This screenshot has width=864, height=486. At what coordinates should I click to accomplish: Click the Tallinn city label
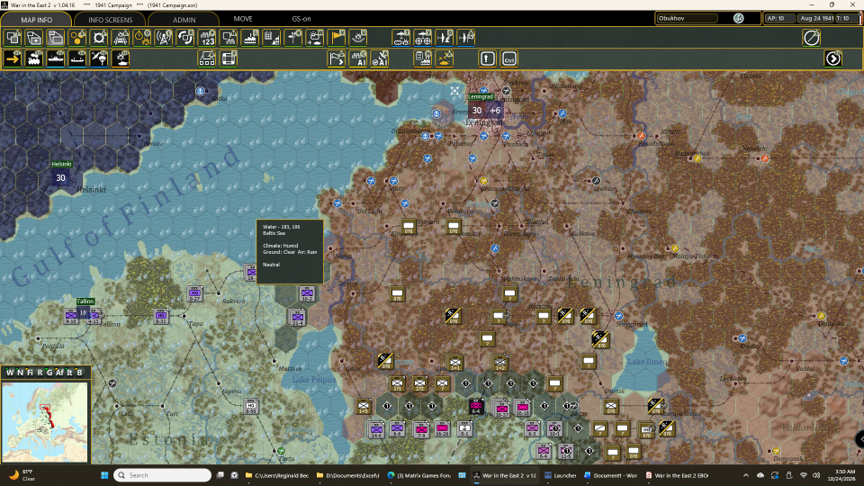pos(85,301)
